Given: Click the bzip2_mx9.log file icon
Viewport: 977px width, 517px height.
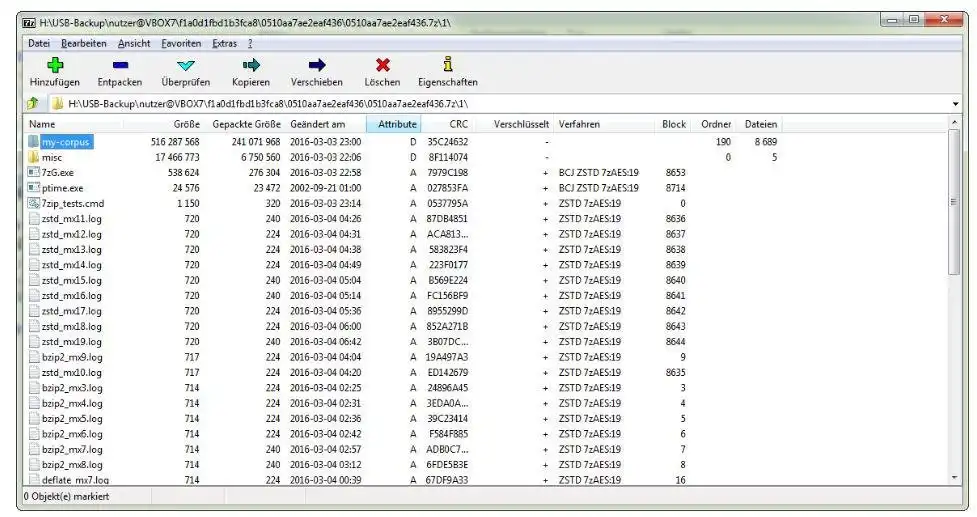Looking at the screenshot, I should click(x=34, y=357).
